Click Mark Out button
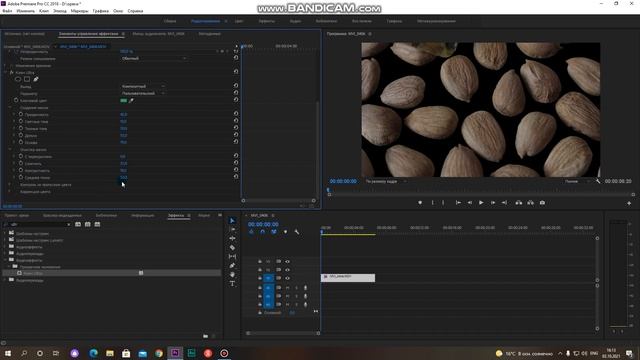The height and width of the screenshot is (360, 640). [443, 202]
